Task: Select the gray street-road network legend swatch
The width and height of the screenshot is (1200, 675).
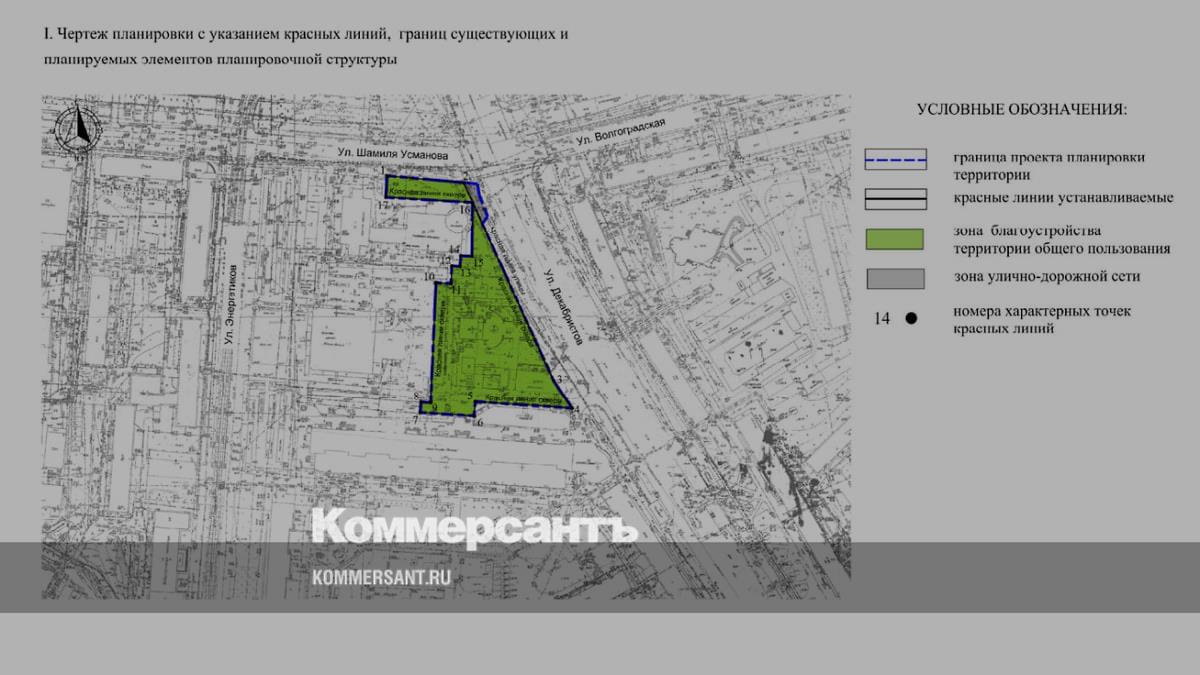Action: pos(895,277)
